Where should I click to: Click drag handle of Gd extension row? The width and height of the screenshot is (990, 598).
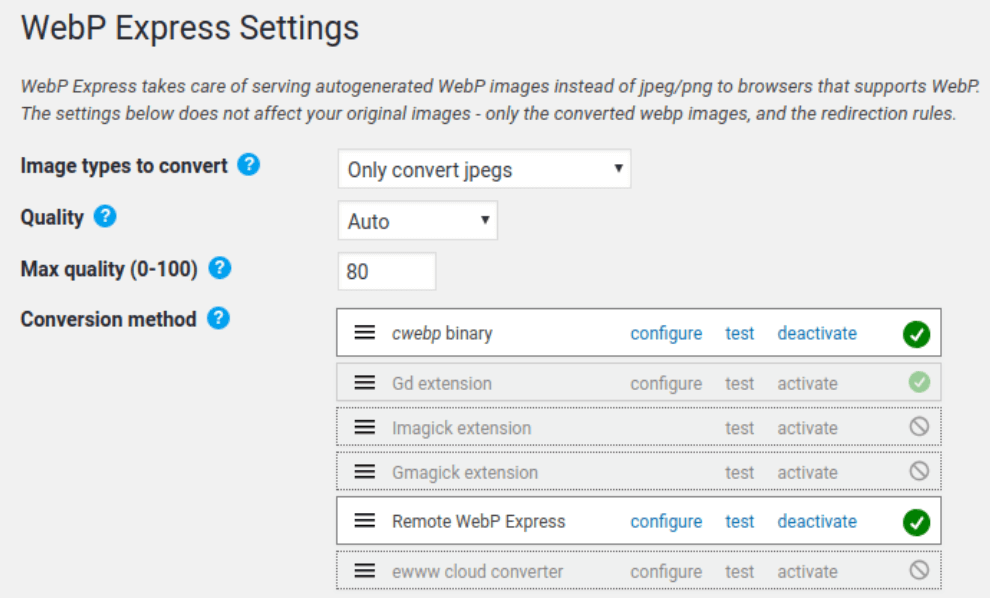[x=365, y=383]
